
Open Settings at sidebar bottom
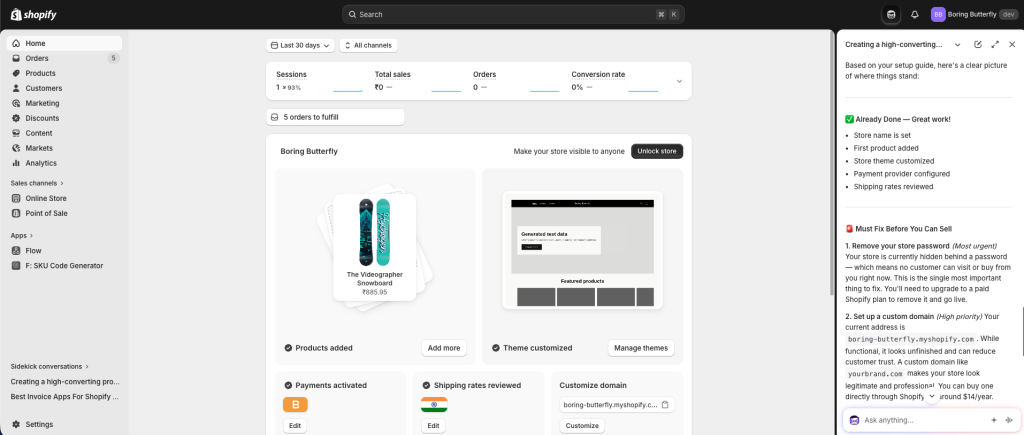click(x=39, y=424)
